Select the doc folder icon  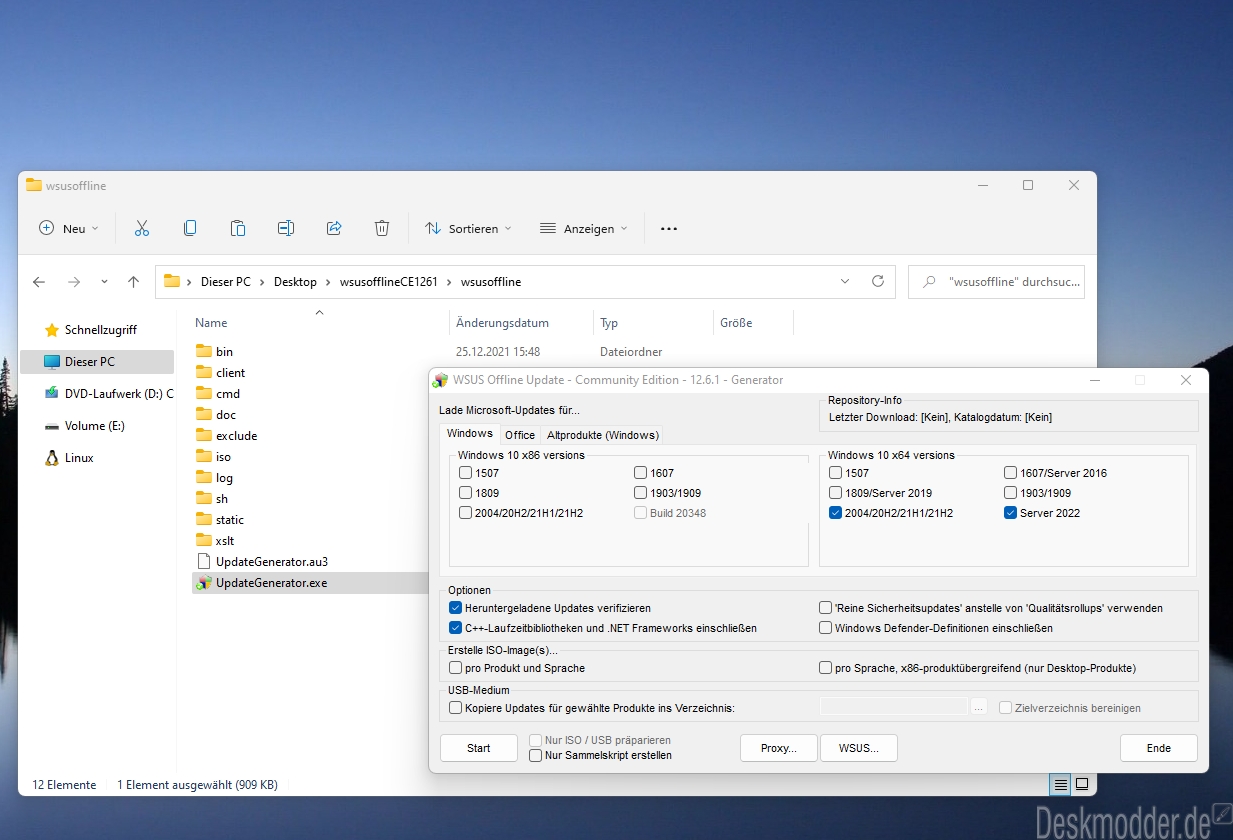(204, 414)
